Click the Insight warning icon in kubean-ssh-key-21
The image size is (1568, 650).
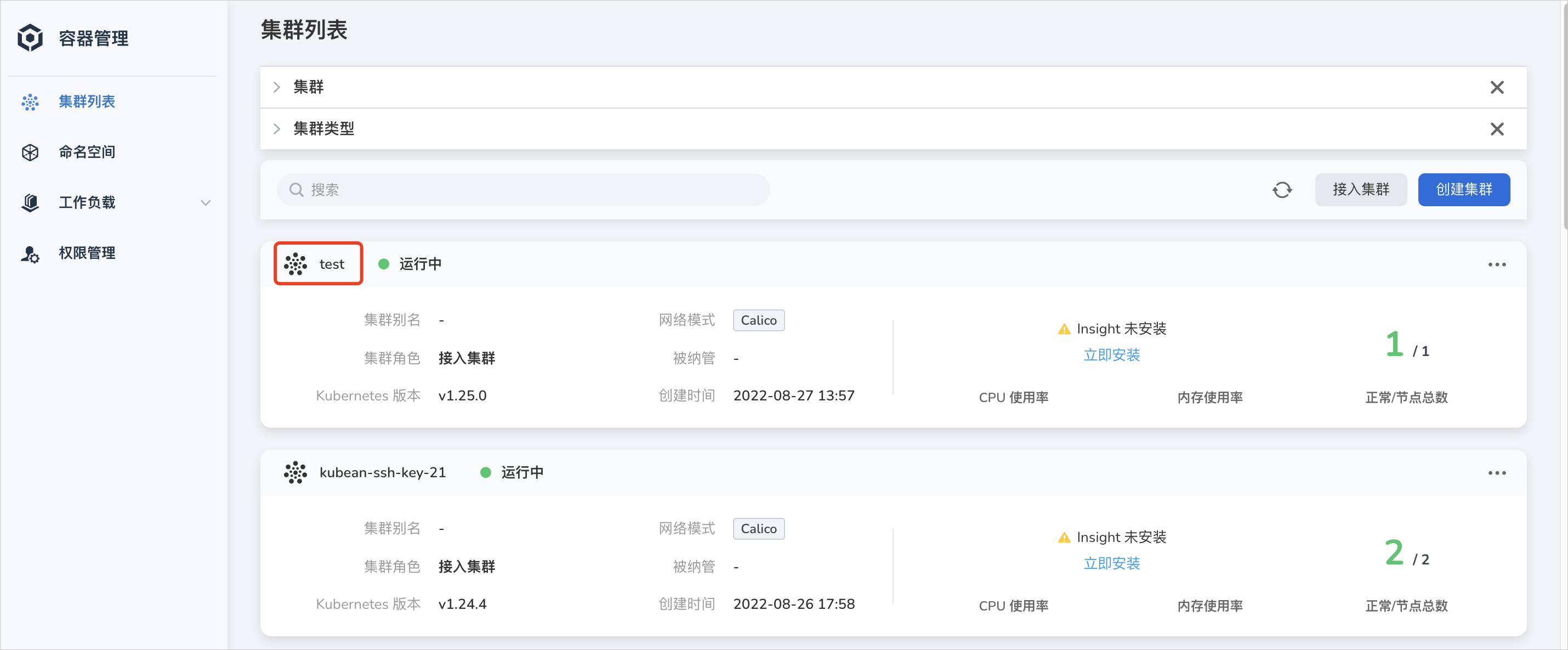click(x=1064, y=538)
